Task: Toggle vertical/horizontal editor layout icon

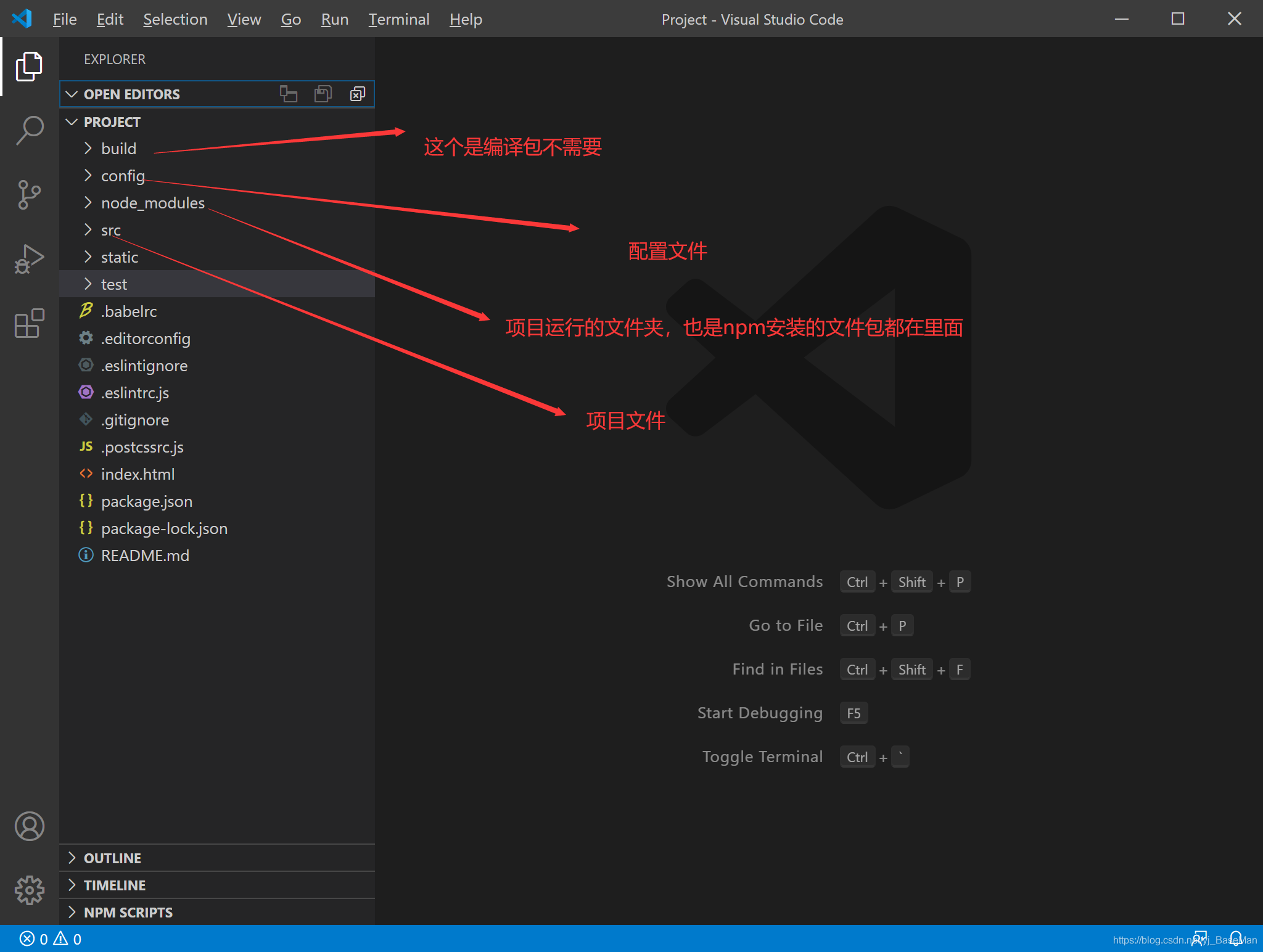Action: click(x=289, y=94)
